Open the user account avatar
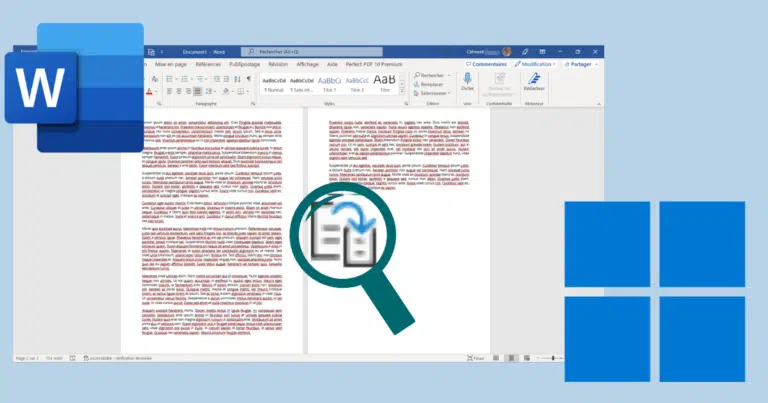Viewport: 768px width, 403px height. (507, 51)
